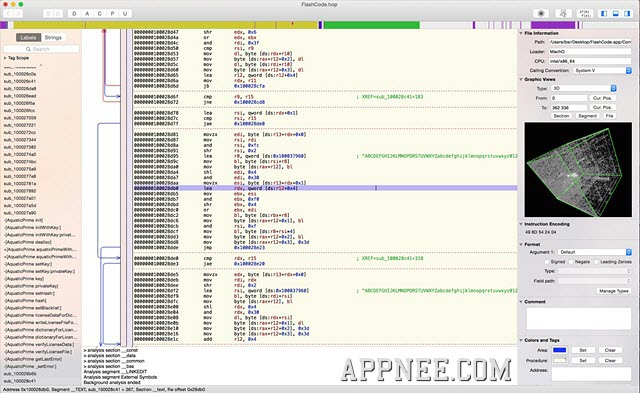Open the Graphic Views Type dropdown
640x393 pixels.
583,88
